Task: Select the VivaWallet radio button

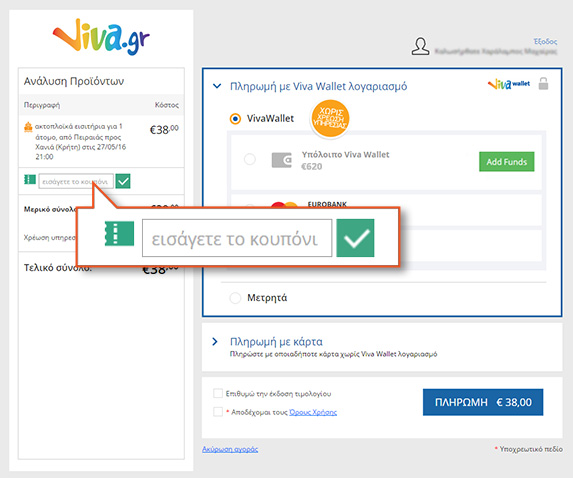Action: point(235,119)
